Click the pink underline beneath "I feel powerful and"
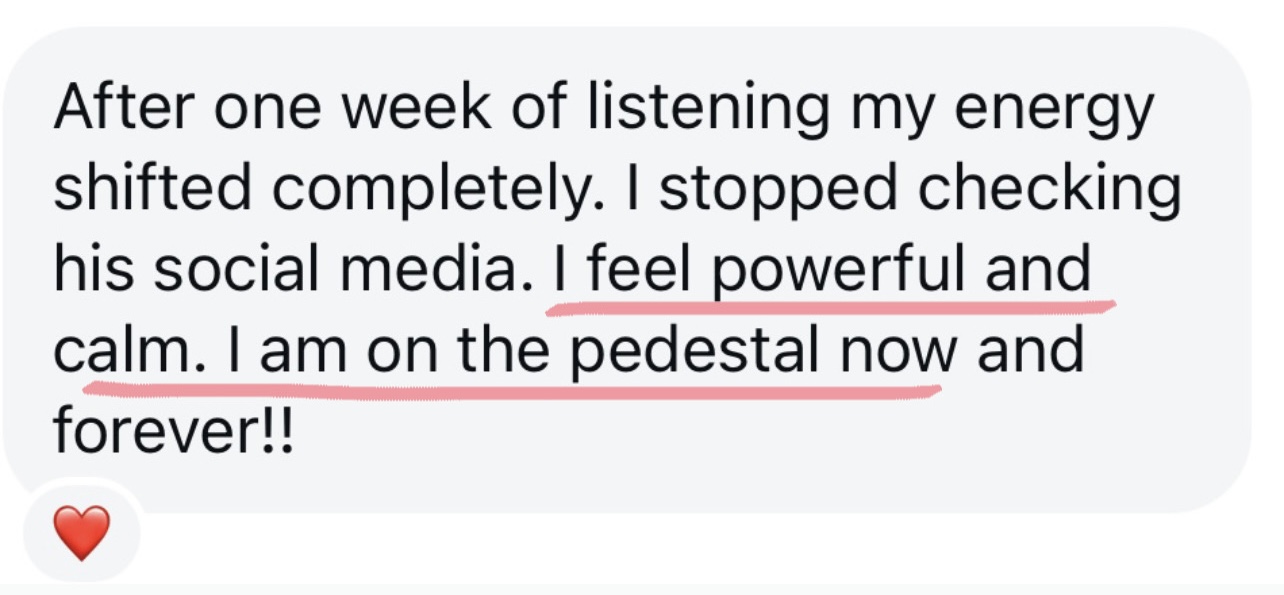Viewport: 1284px width, 595px height. pyautogui.click(x=830, y=306)
